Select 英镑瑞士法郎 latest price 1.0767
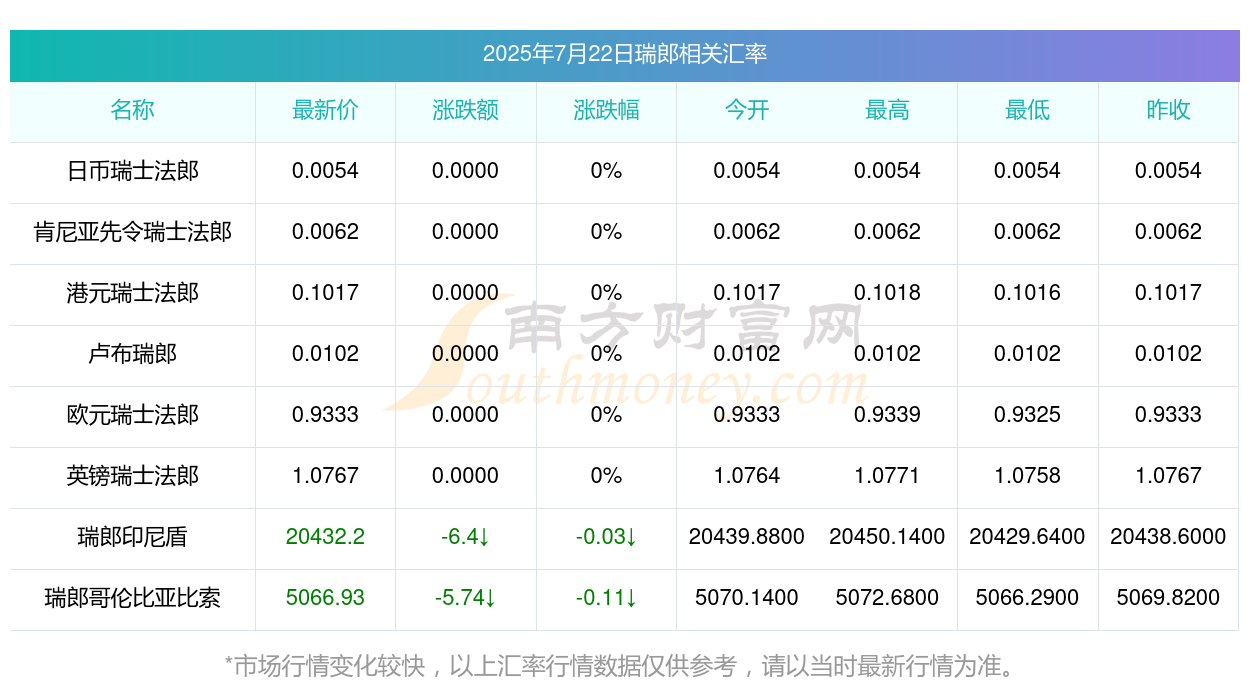This screenshot has height=698, width=1250. tap(325, 476)
